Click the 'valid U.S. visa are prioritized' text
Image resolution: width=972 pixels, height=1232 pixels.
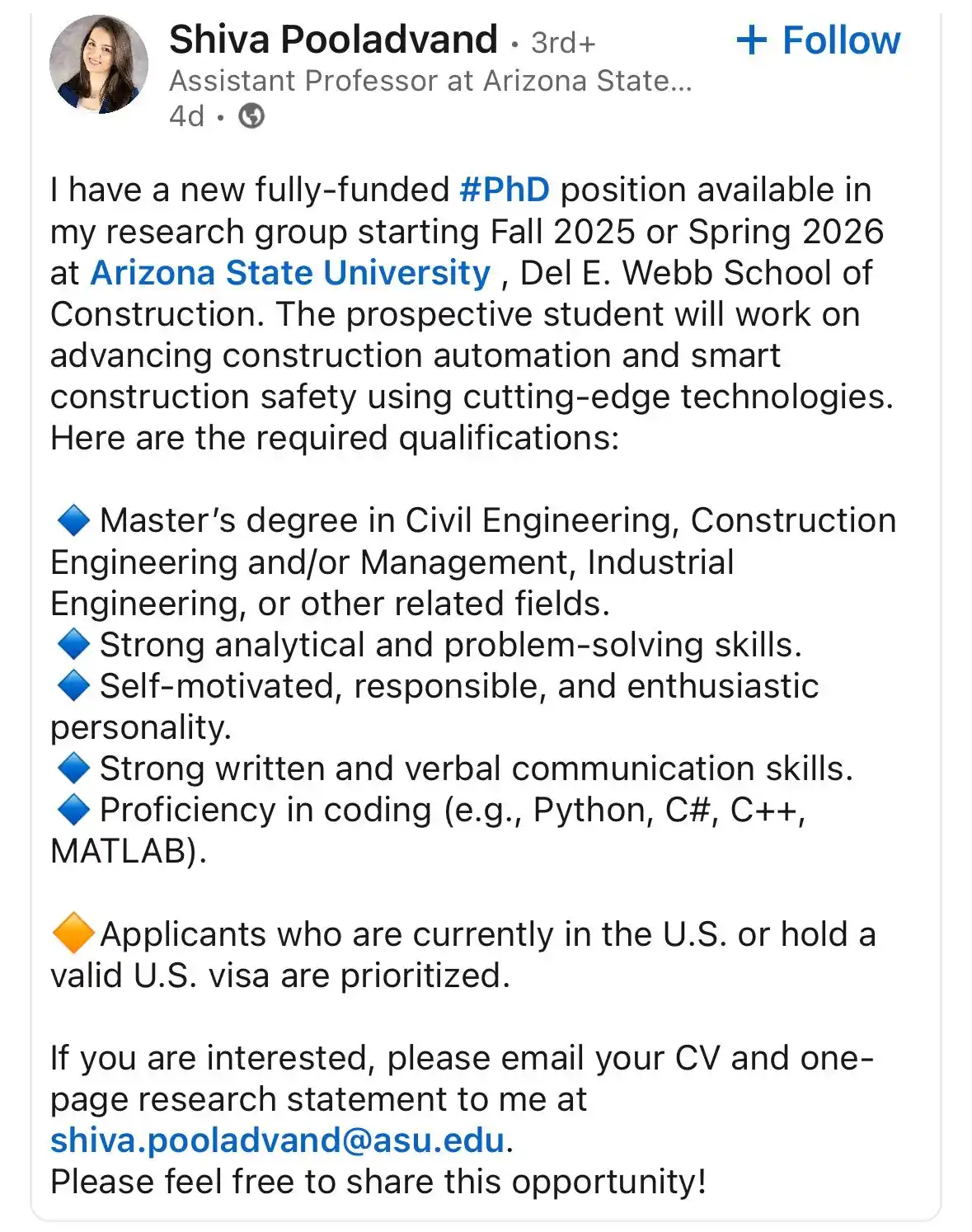(x=280, y=976)
